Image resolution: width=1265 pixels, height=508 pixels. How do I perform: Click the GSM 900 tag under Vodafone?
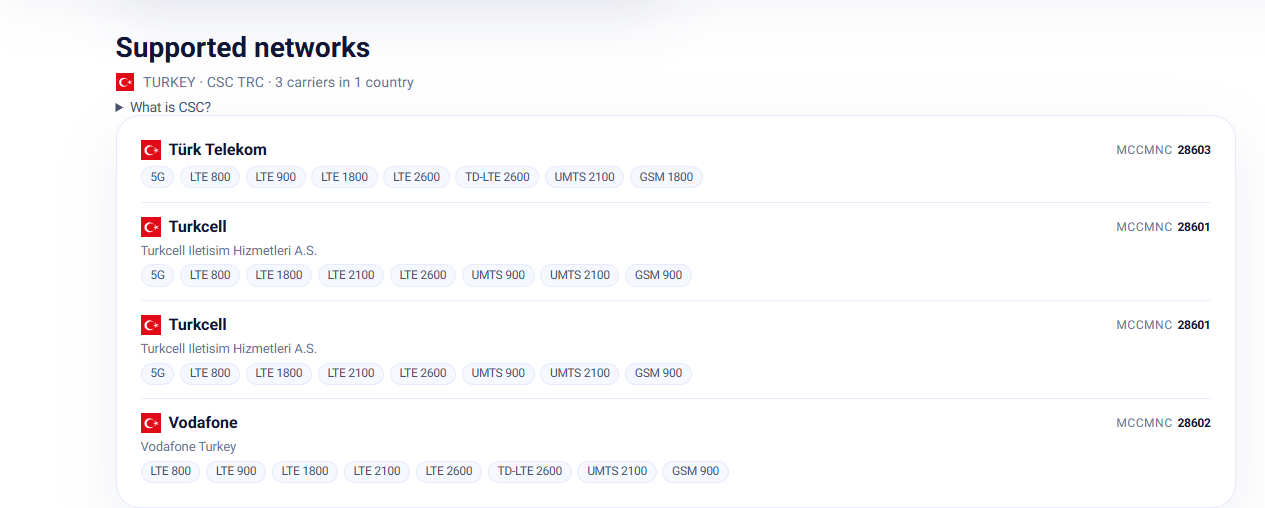click(696, 471)
